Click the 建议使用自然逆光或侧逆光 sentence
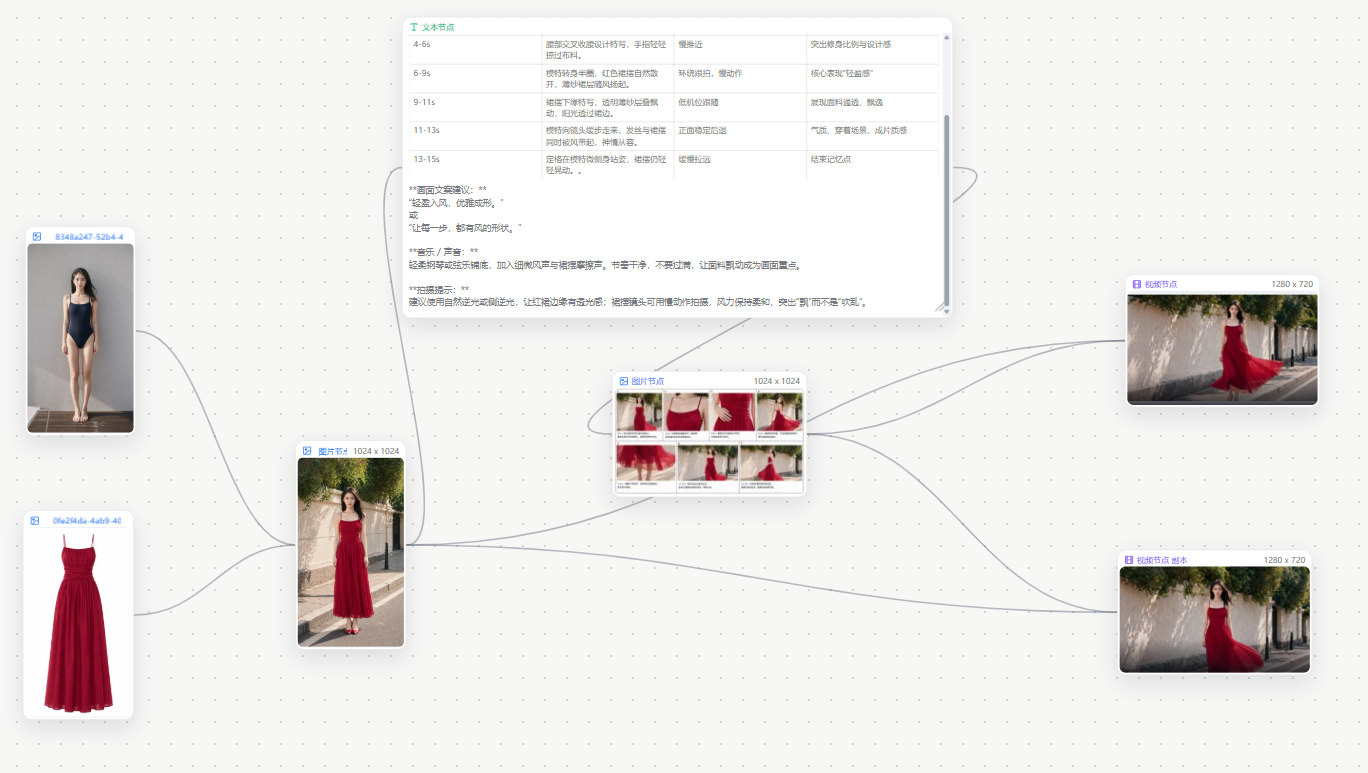1368x773 pixels. (x=637, y=302)
